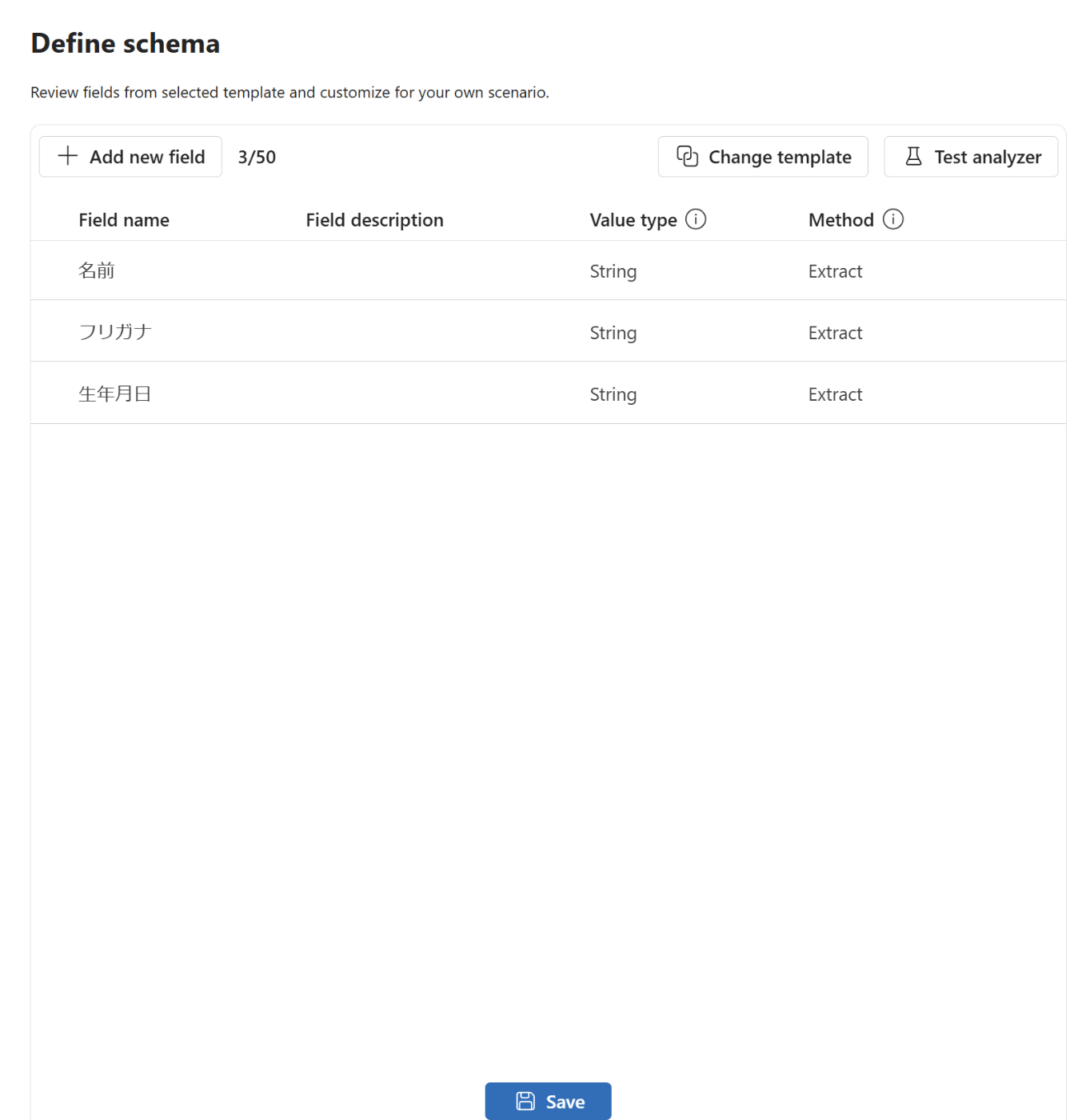Click the 3/50 field counter
Image resolution: width=1070 pixels, height=1120 pixels.
(x=257, y=157)
